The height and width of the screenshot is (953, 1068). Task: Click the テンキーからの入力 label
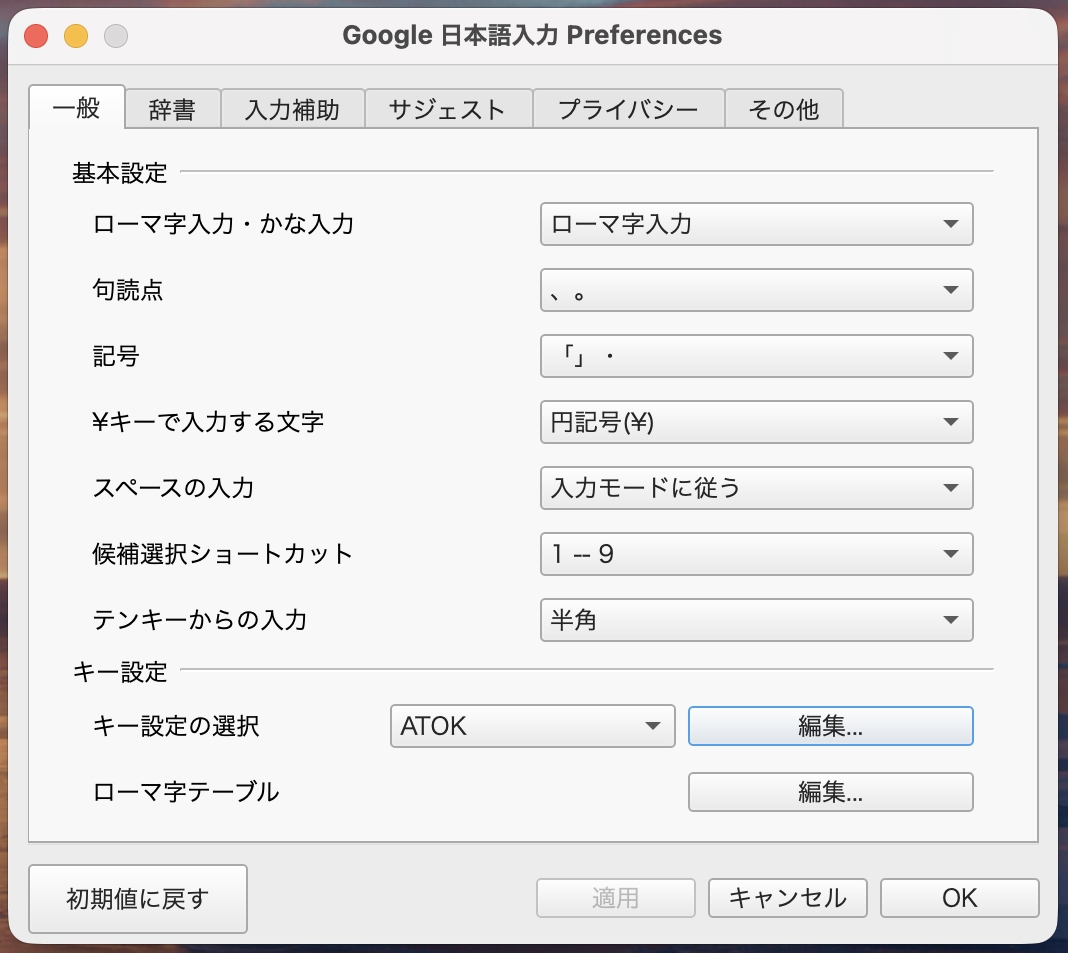pyautogui.click(x=200, y=620)
